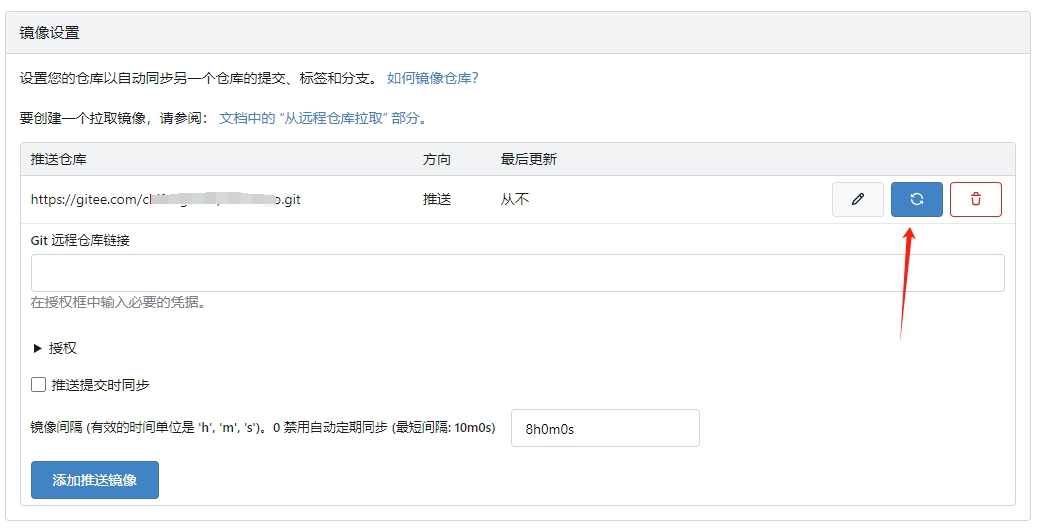Open the 如何镜像仓库? help link
This screenshot has width=1045, height=532.
pos(433,78)
